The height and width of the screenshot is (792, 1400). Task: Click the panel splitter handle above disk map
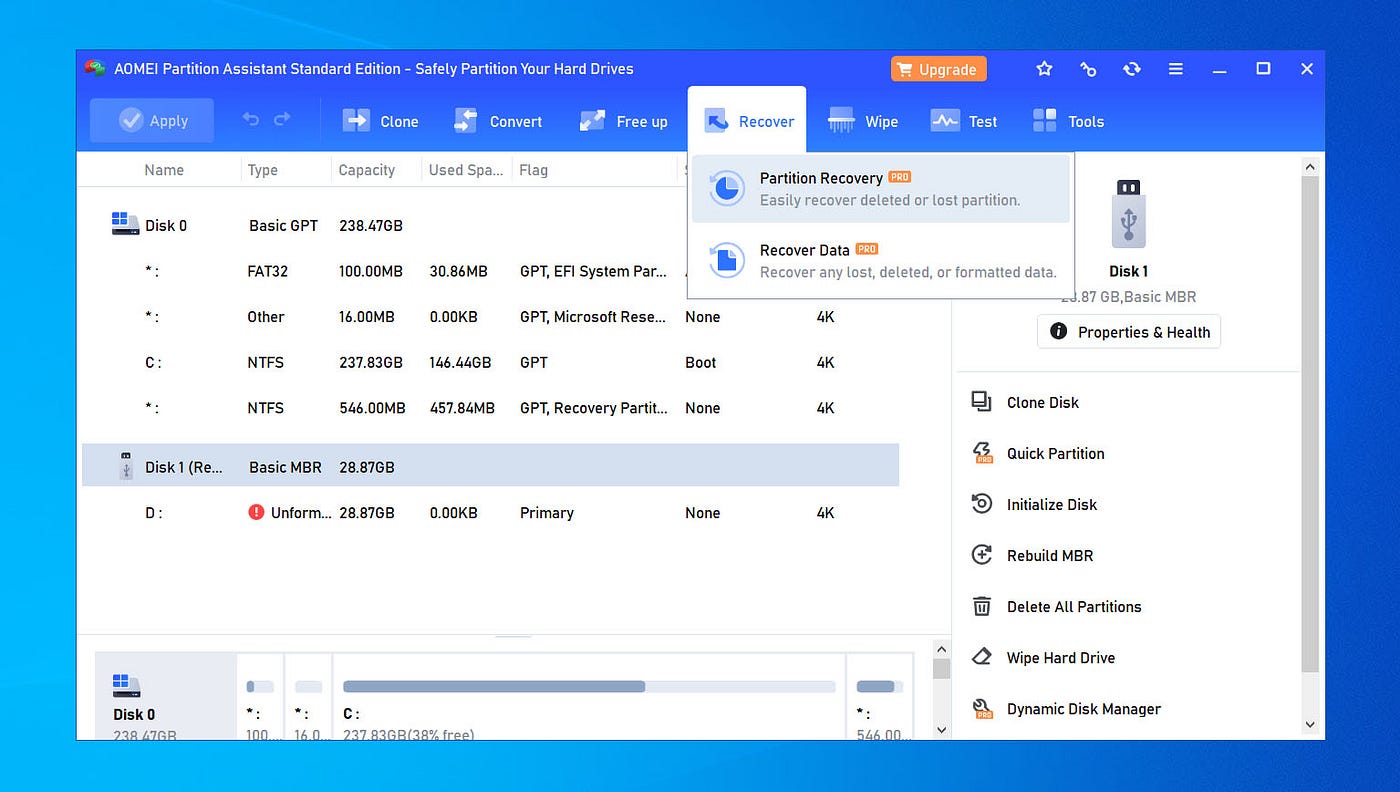pyautogui.click(x=513, y=636)
